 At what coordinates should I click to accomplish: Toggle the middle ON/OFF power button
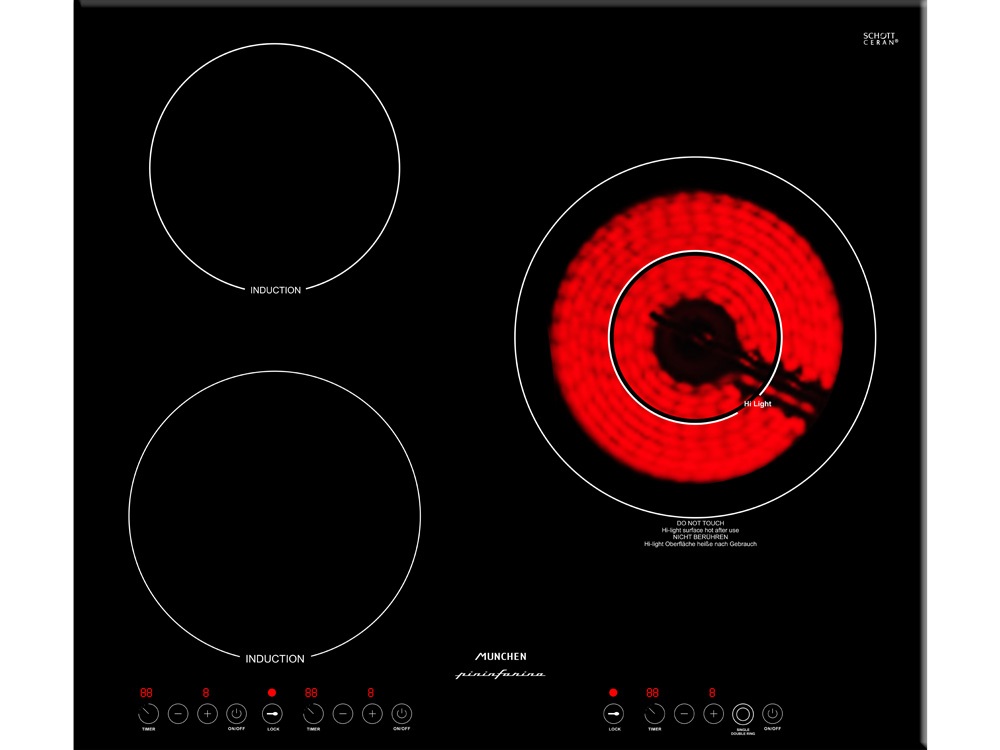point(401,714)
